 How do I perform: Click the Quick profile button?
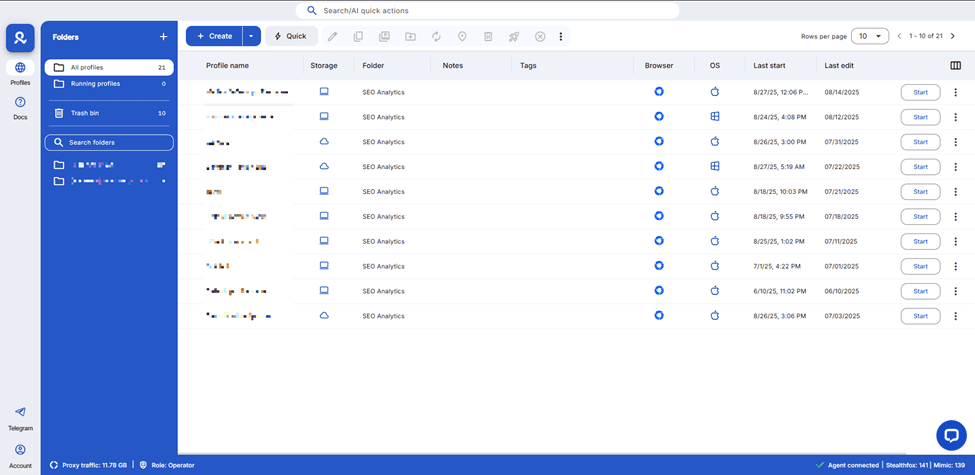tap(291, 37)
